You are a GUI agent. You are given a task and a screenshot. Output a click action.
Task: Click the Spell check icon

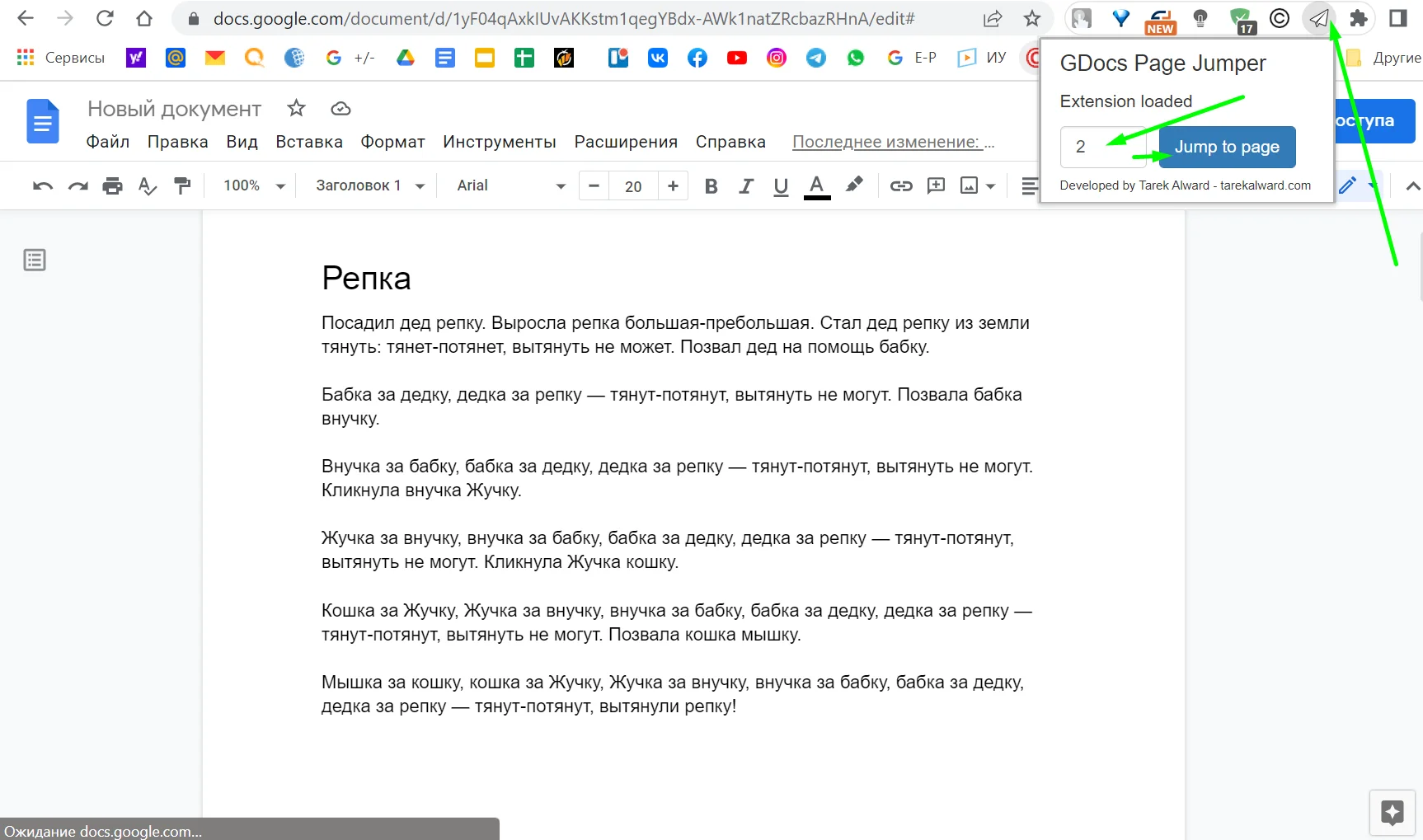(148, 186)
